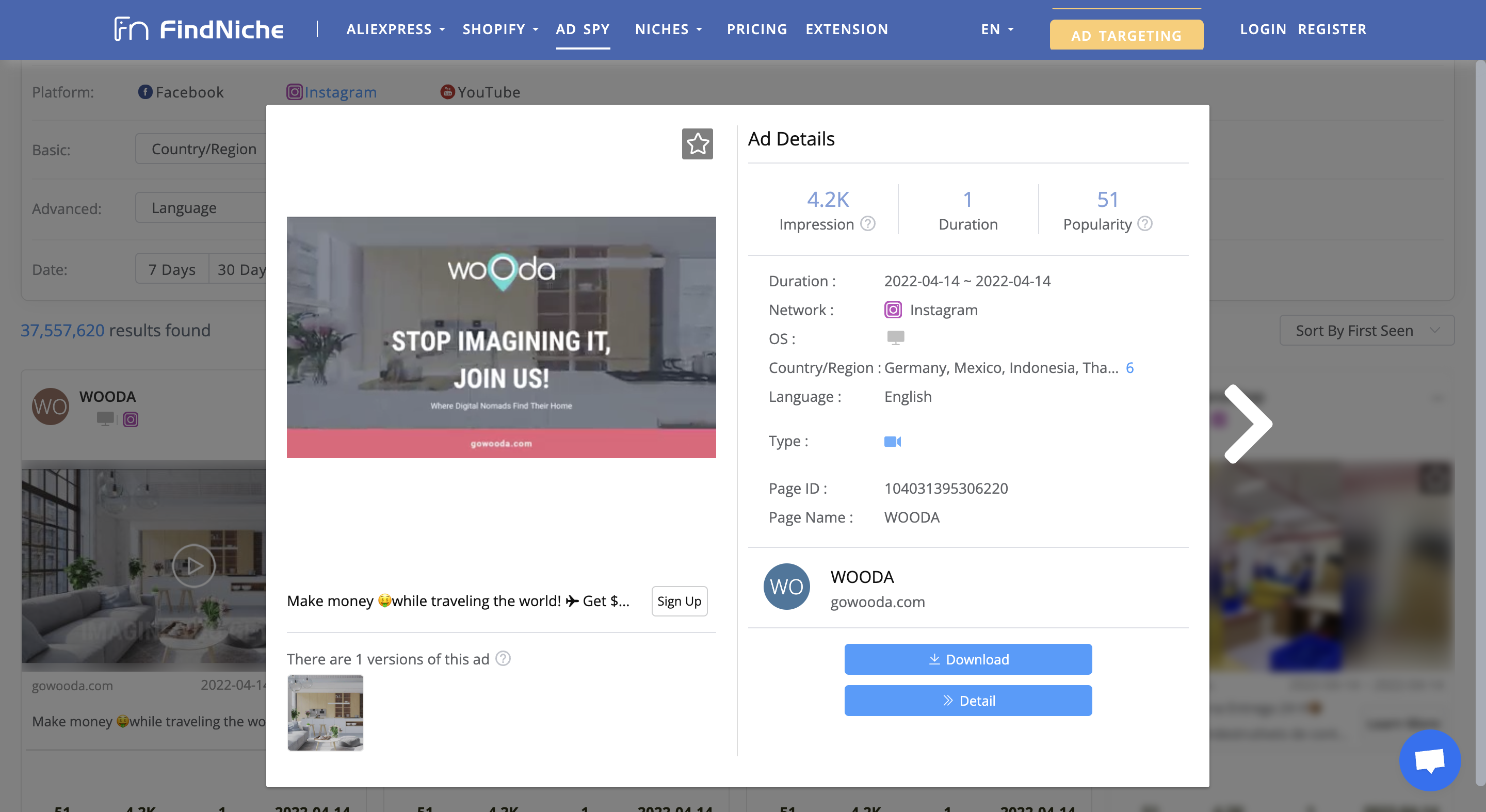The image size is (1486, 812).
Task: Click the FindNiche logo
Action: point(199,29)
